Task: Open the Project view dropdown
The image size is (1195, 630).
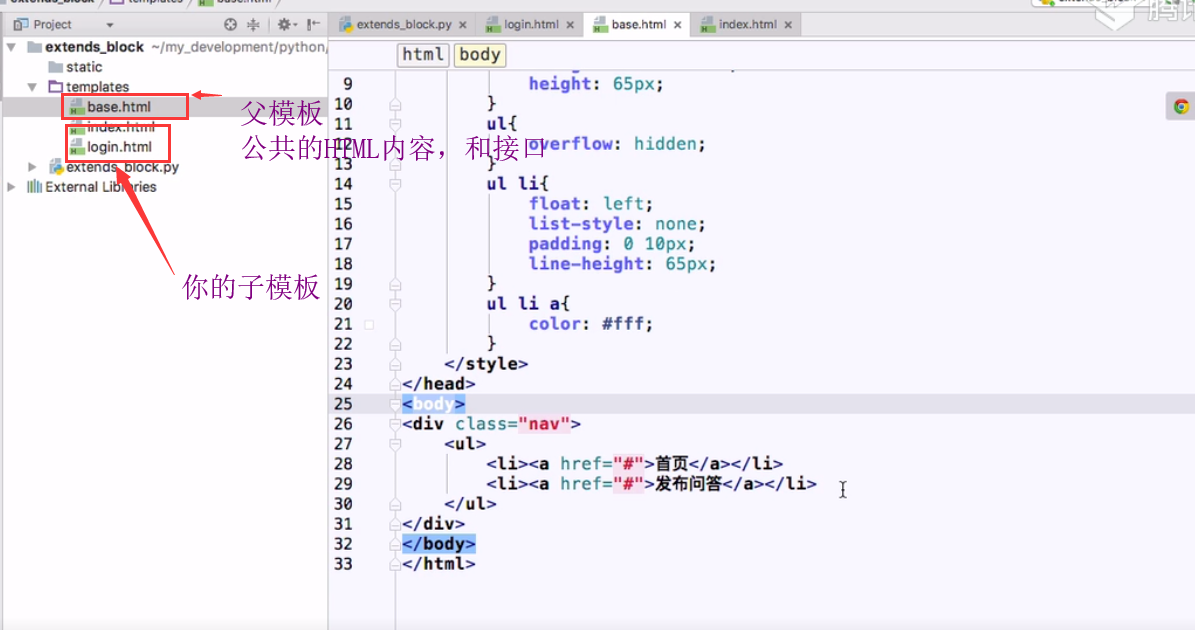Action: (110, 25)
